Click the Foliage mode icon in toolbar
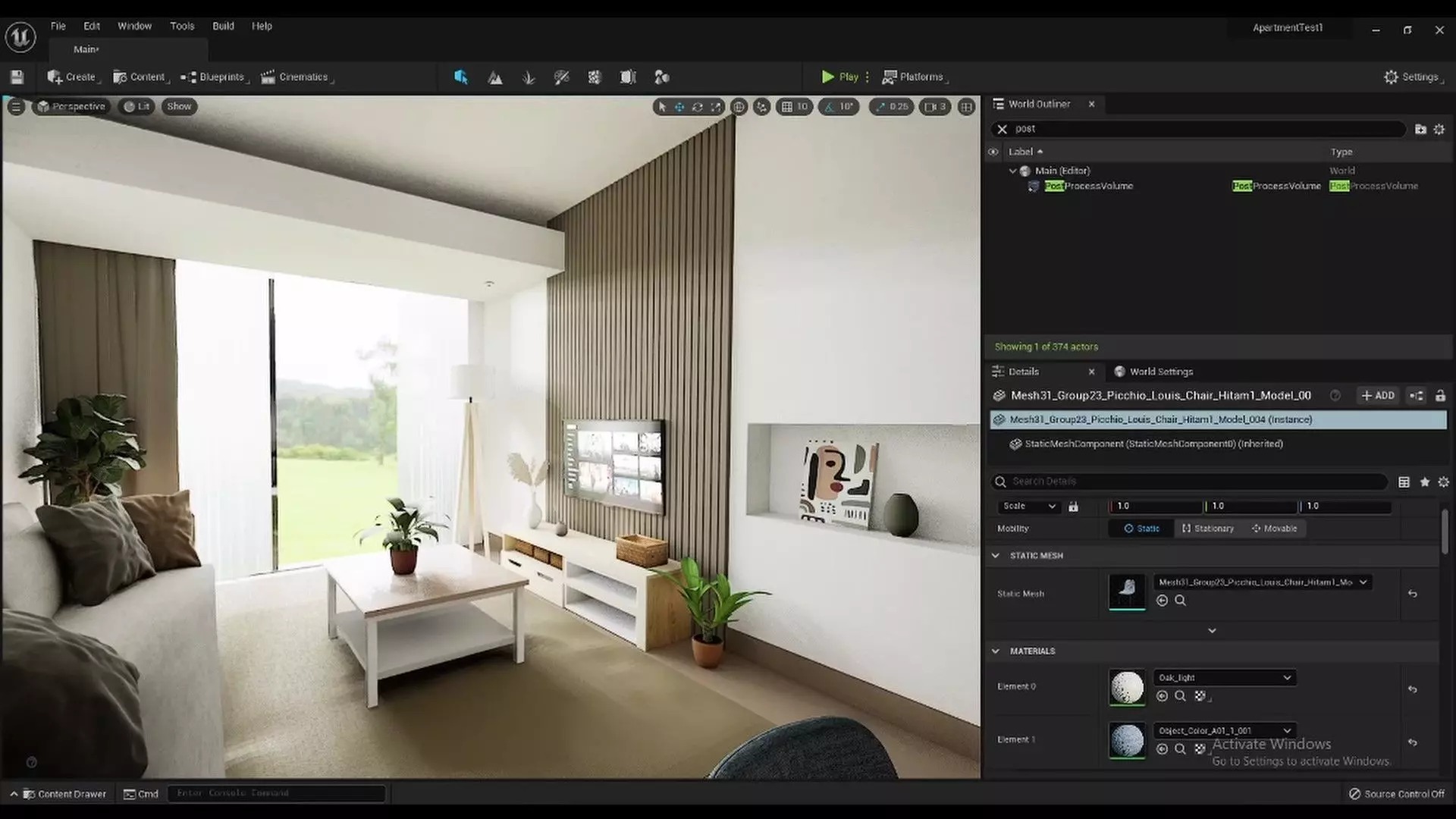1456x819 pixels. pyautogui.click(x=529, y=77)
